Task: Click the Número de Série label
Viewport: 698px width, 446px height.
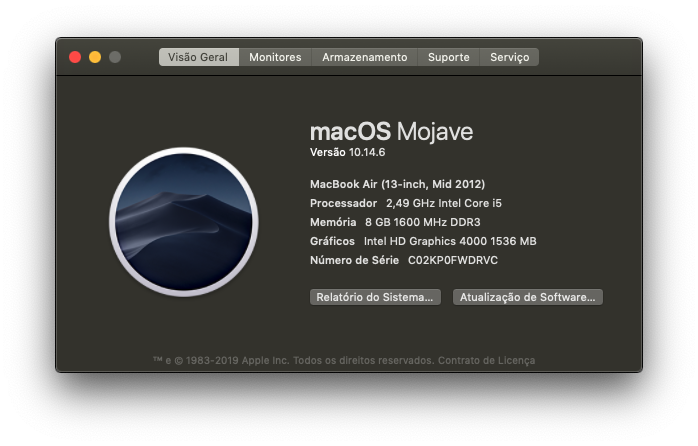Action: point(354,260)
